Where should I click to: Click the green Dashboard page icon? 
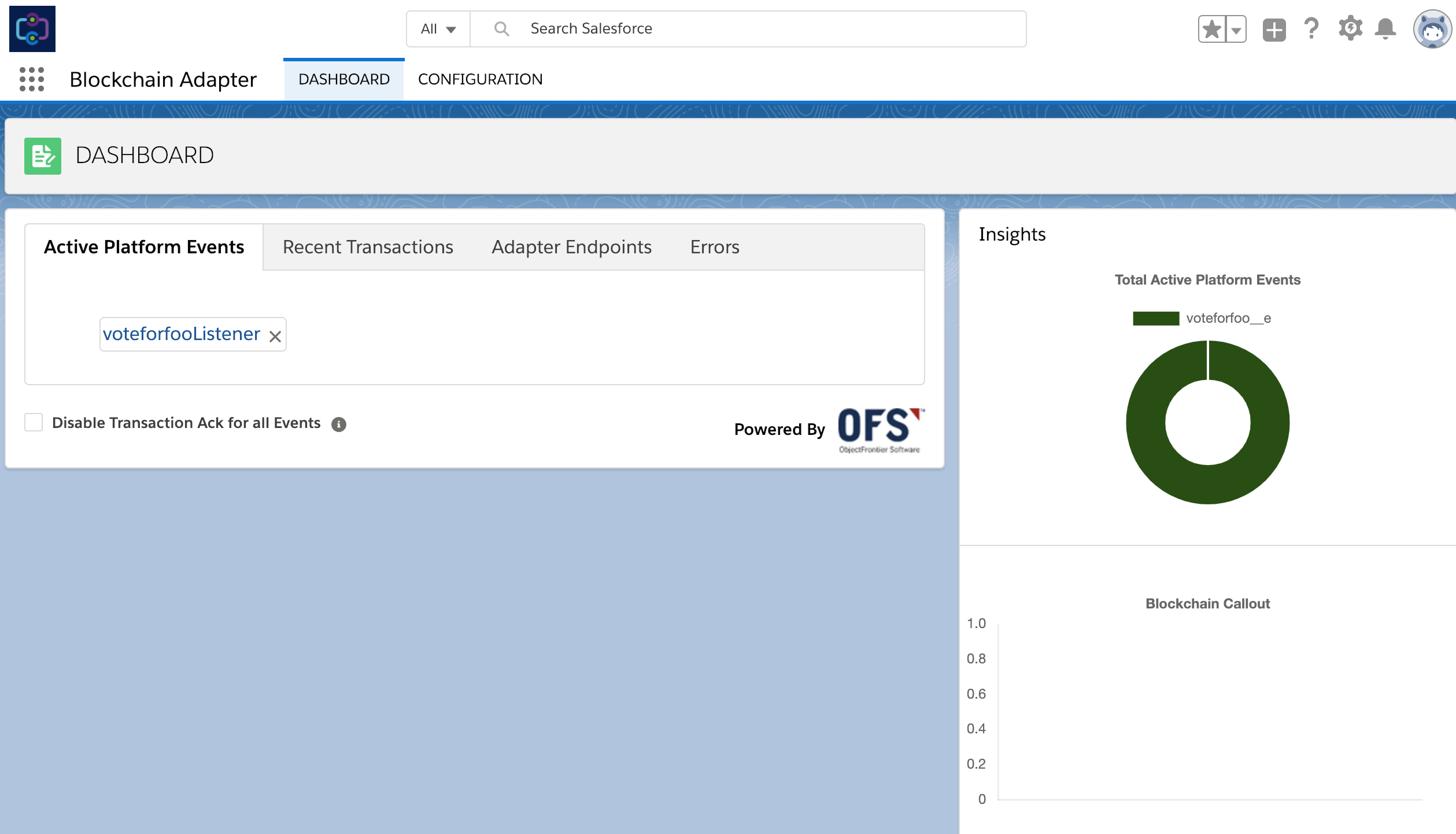coord(43,155)
